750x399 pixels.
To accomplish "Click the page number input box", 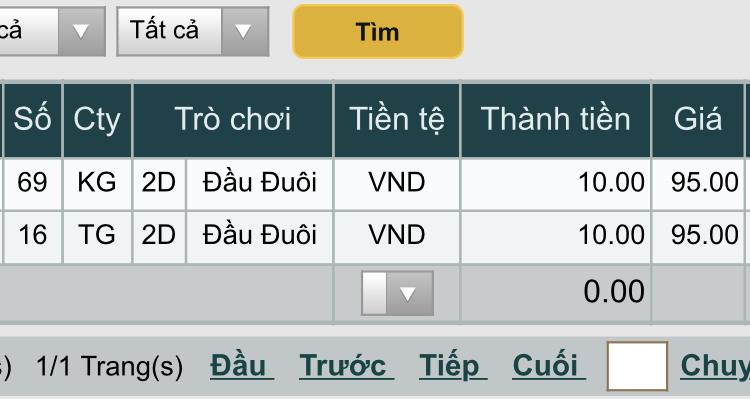I will tap(637, 366).
